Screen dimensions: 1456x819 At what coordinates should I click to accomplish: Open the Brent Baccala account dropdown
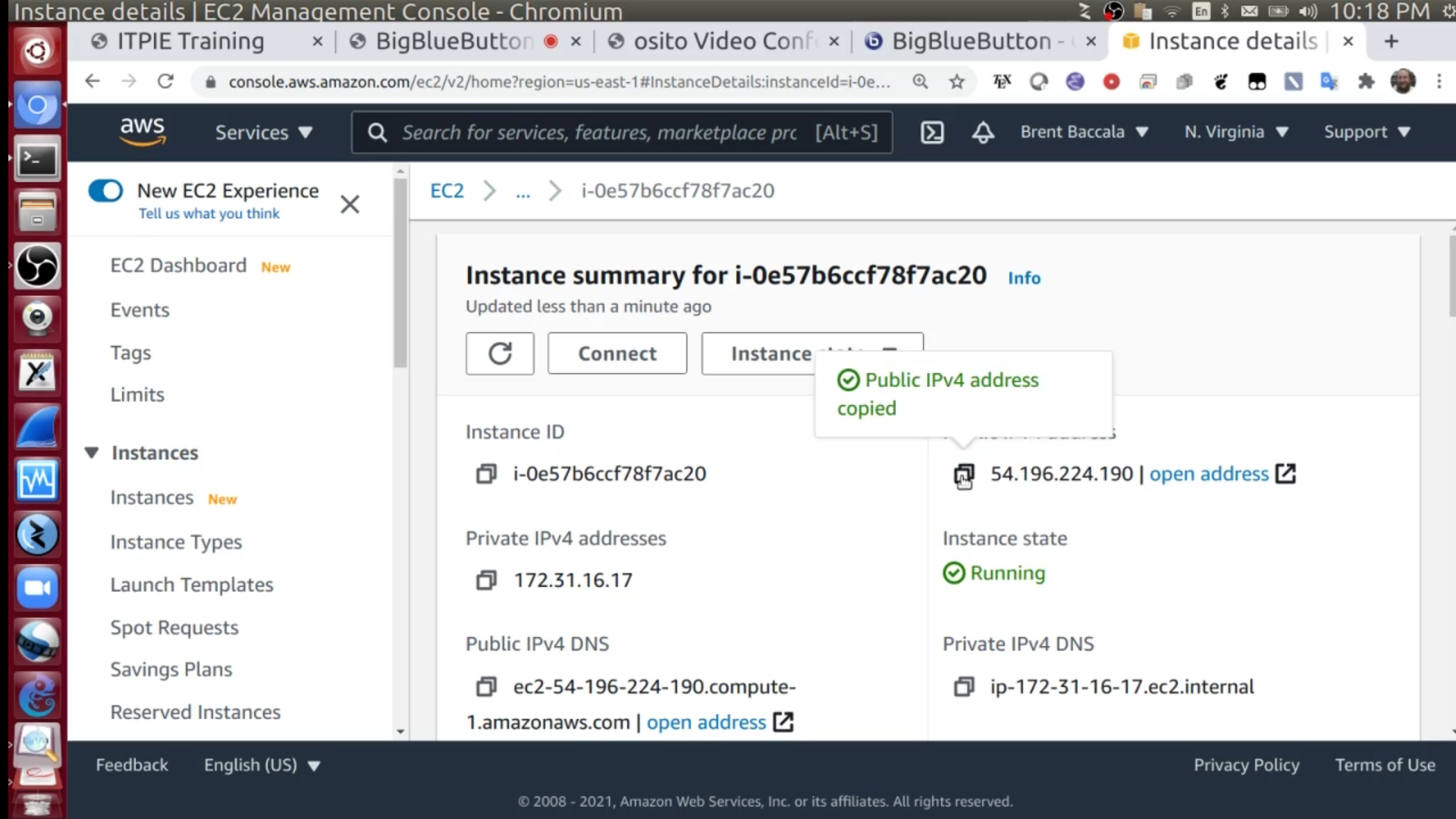[x=1082, y=131]
